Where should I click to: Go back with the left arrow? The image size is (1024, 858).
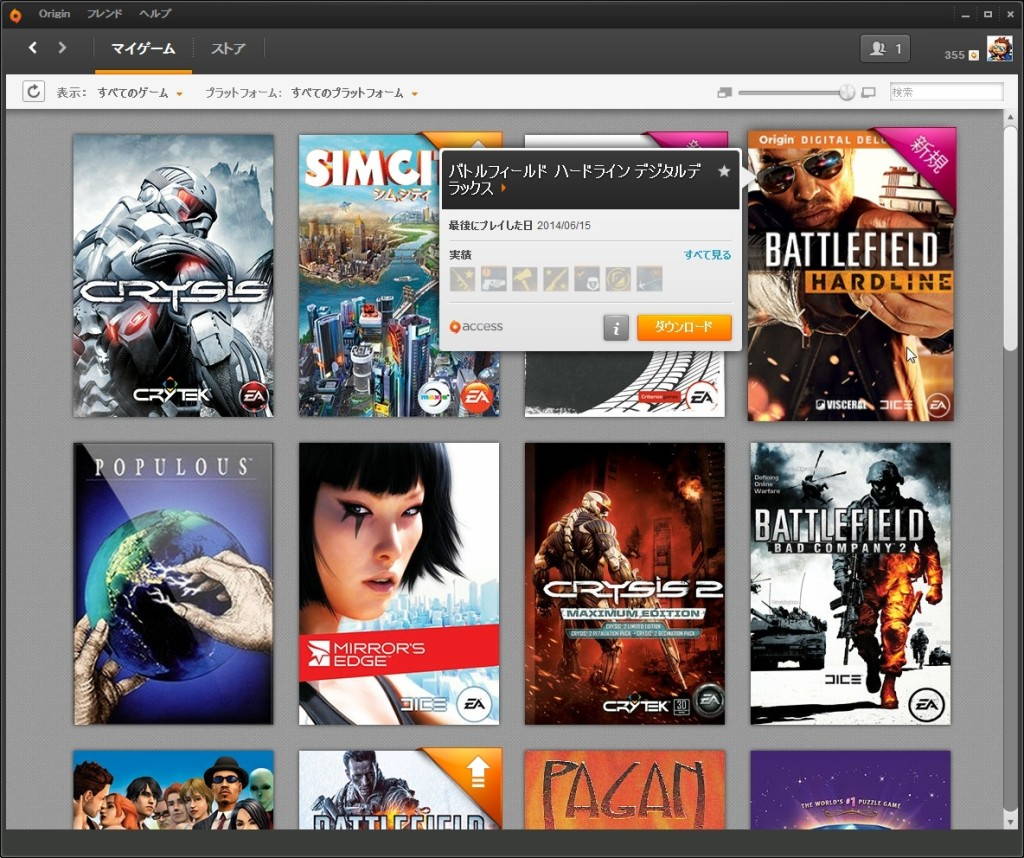click(33, 47)
